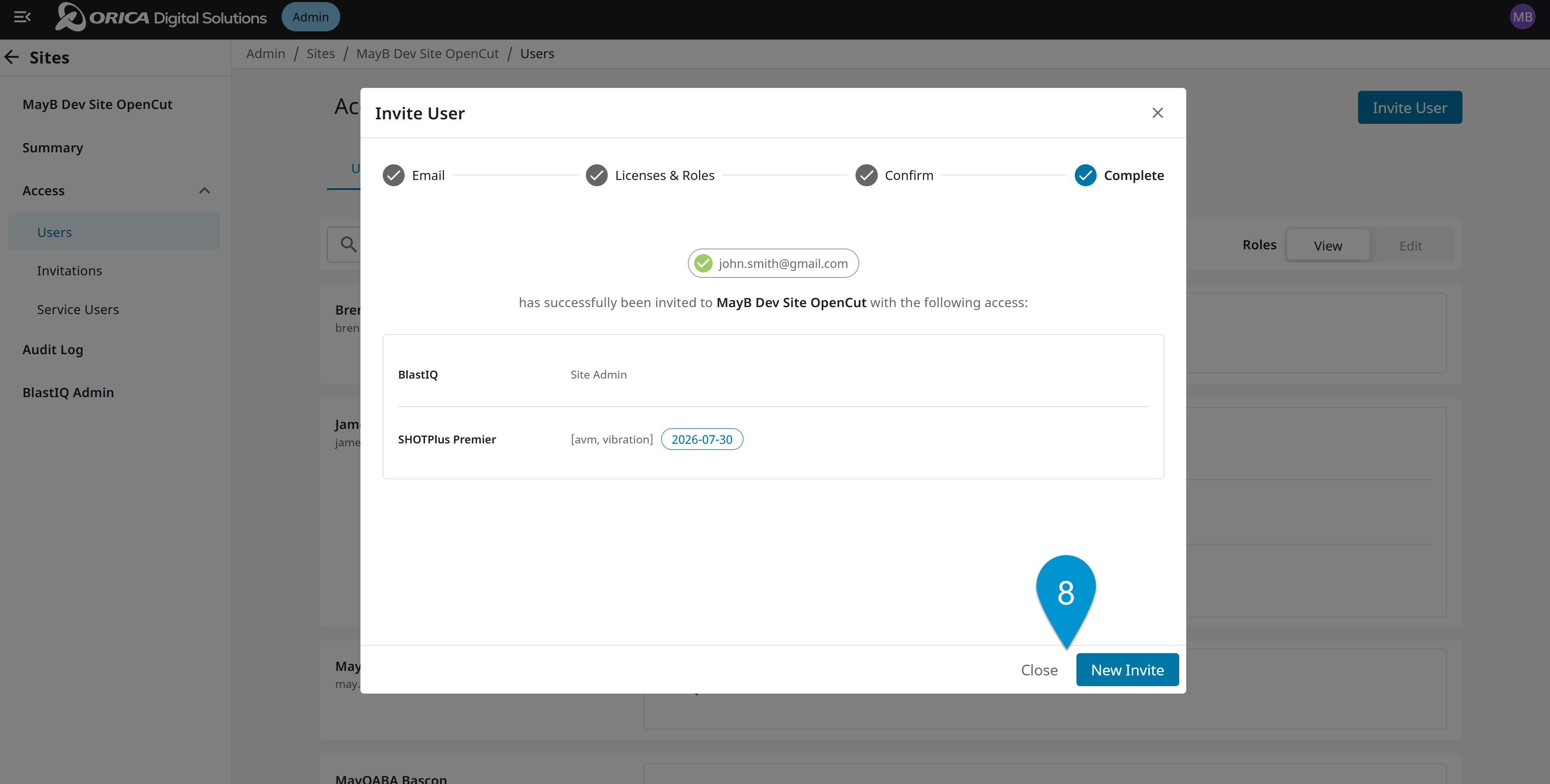
Task: Switch Roles toggle to View
Action: 1327,246
